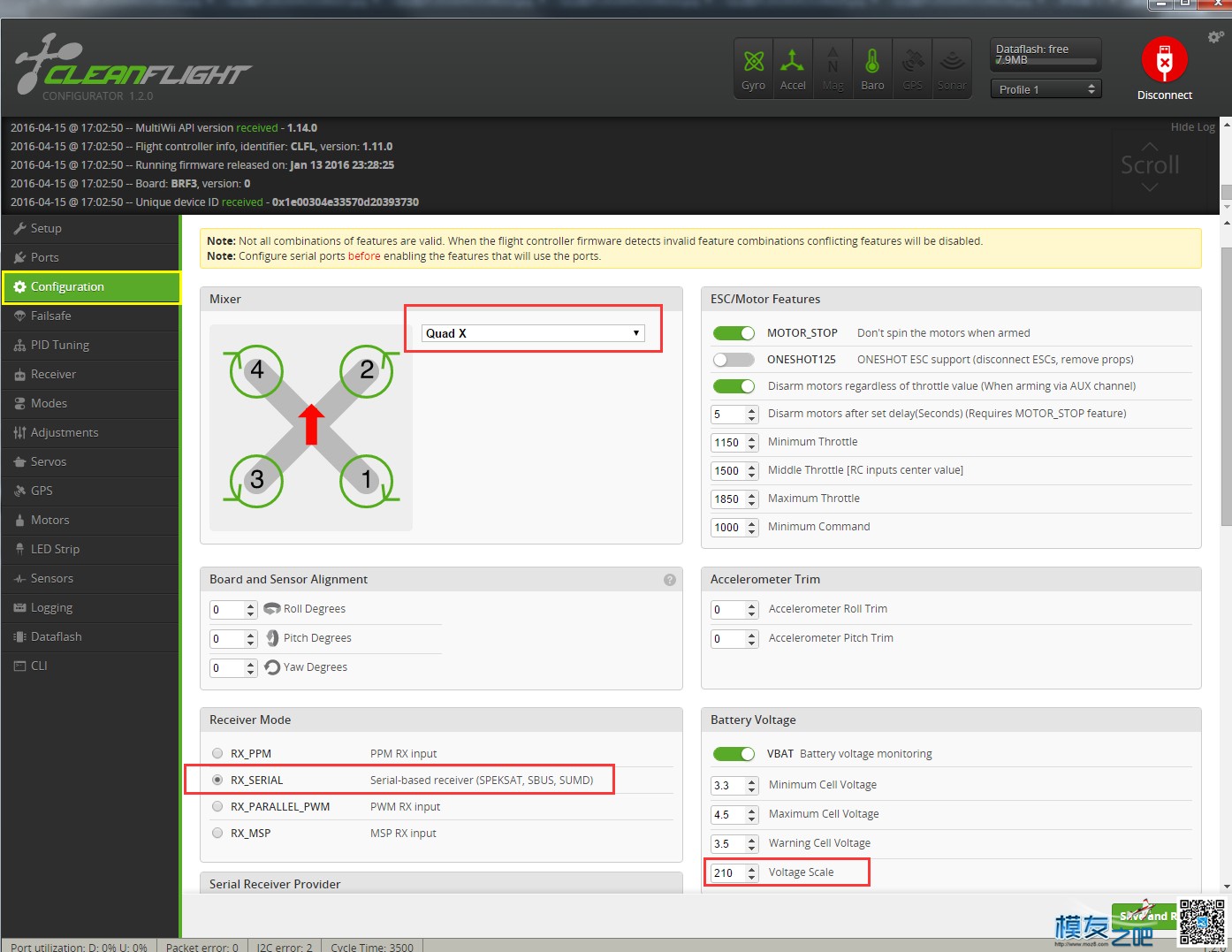Enable the ONESHOT125 switch
This screenshot has height=952, width=1232.
click(734, 360)
